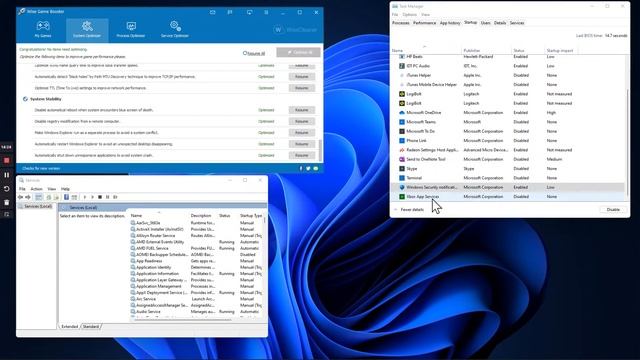Click the Resume all link
640x360 pixels.
[x=254, y=53]
